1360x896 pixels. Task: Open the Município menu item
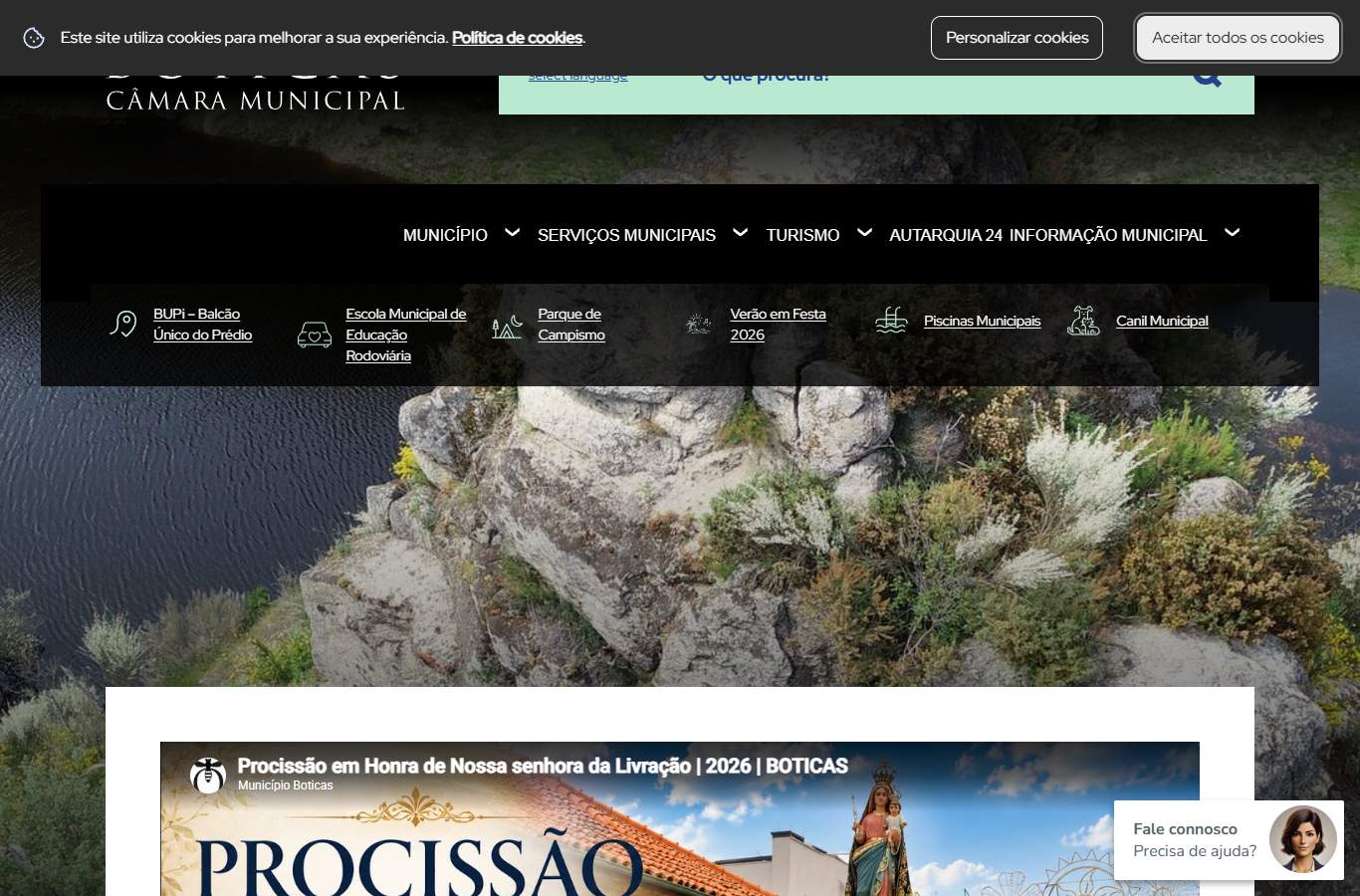(x=445, y=235)
